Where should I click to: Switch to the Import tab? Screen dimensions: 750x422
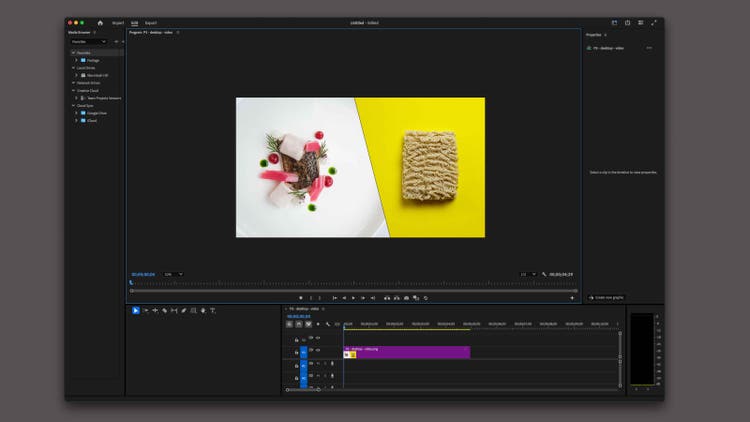pyautogui.click(x=118, y=22)
